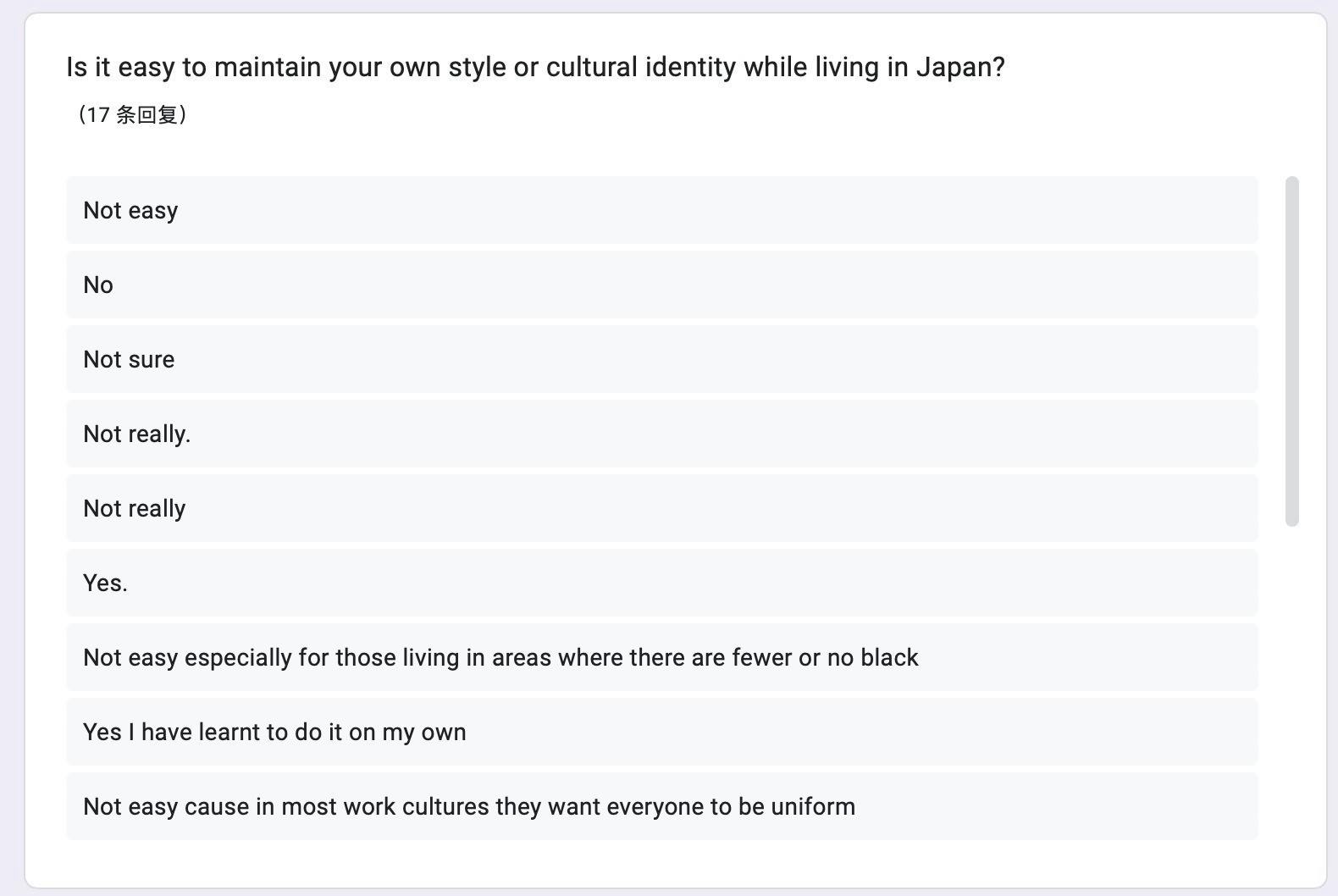Click the blank area below response count
The image size is (1338, 896).
point(593,148)
